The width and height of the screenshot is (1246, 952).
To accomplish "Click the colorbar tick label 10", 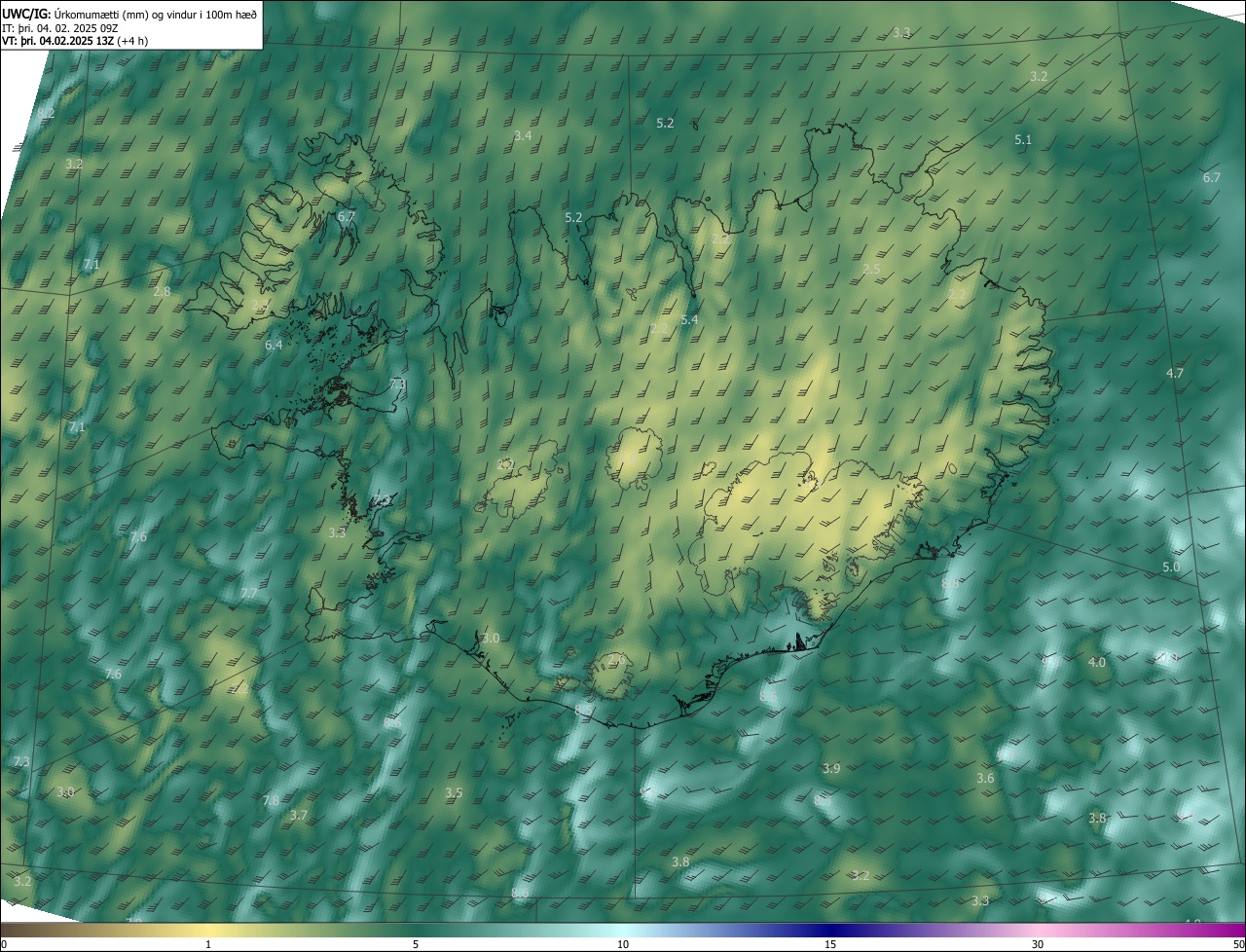I will (623, 944).
